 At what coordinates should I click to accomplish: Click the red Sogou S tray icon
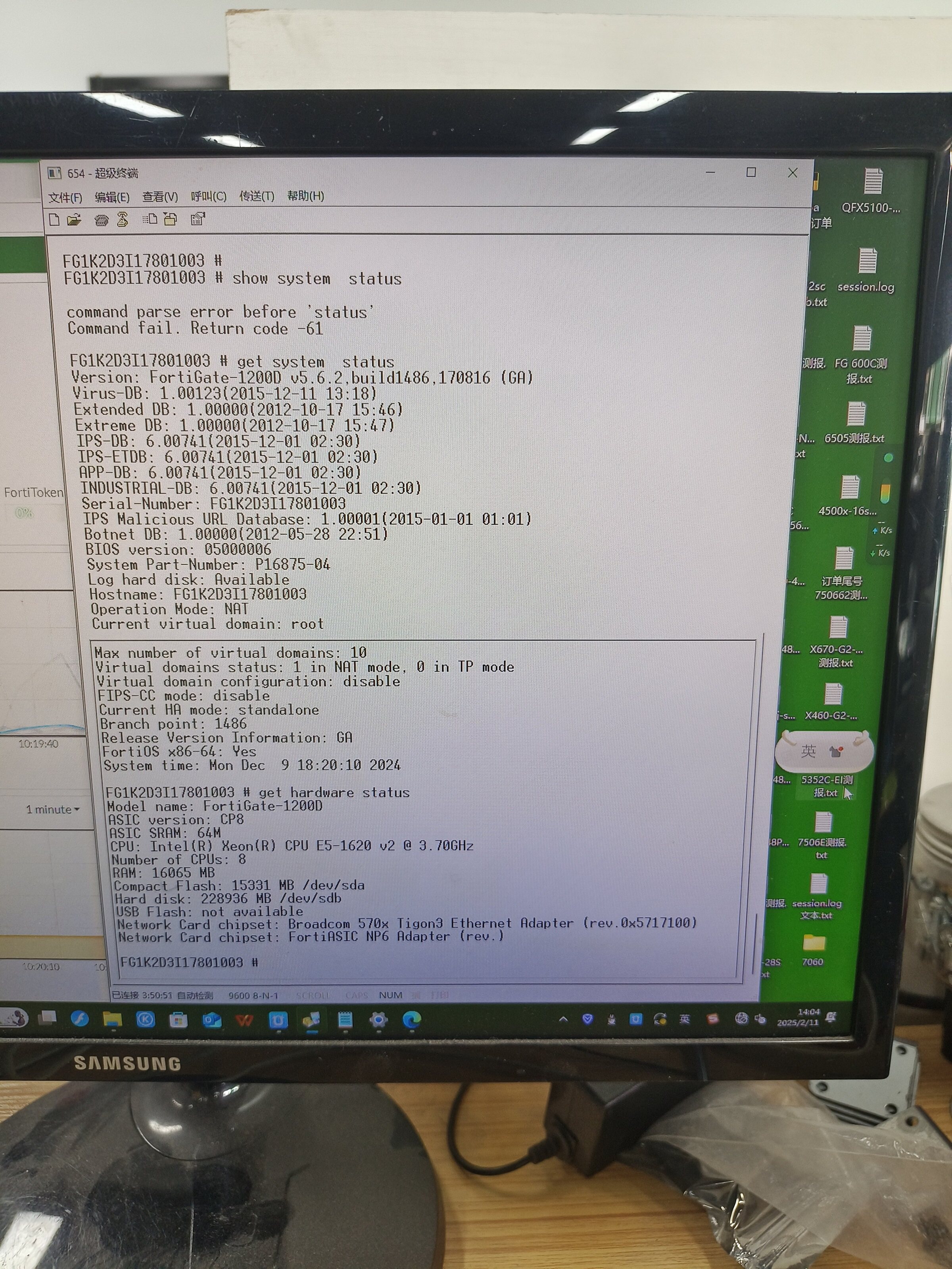click(713, 1018)
